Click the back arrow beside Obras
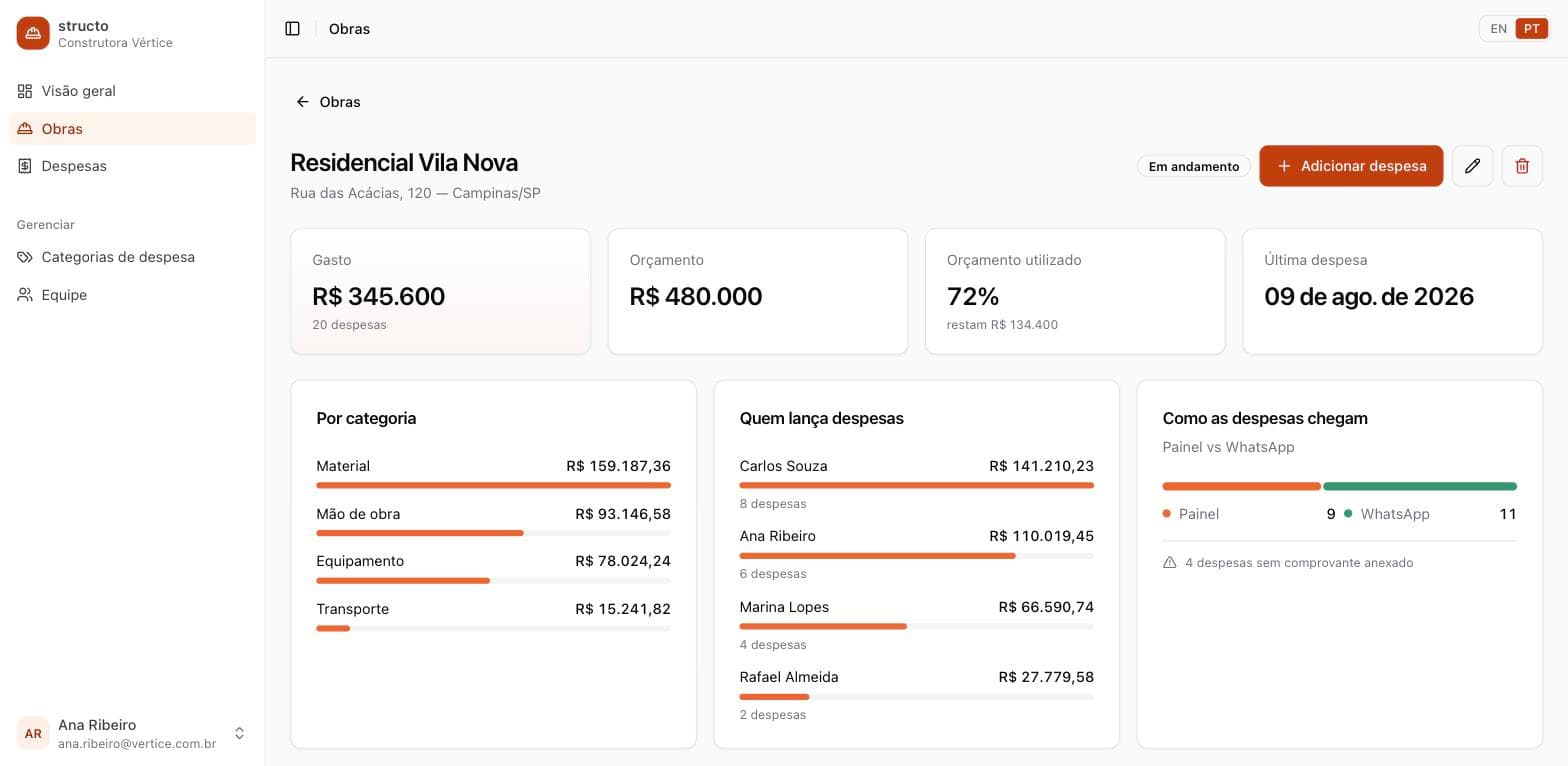This screenshot has height=766, width=1568. pos(302,102)
